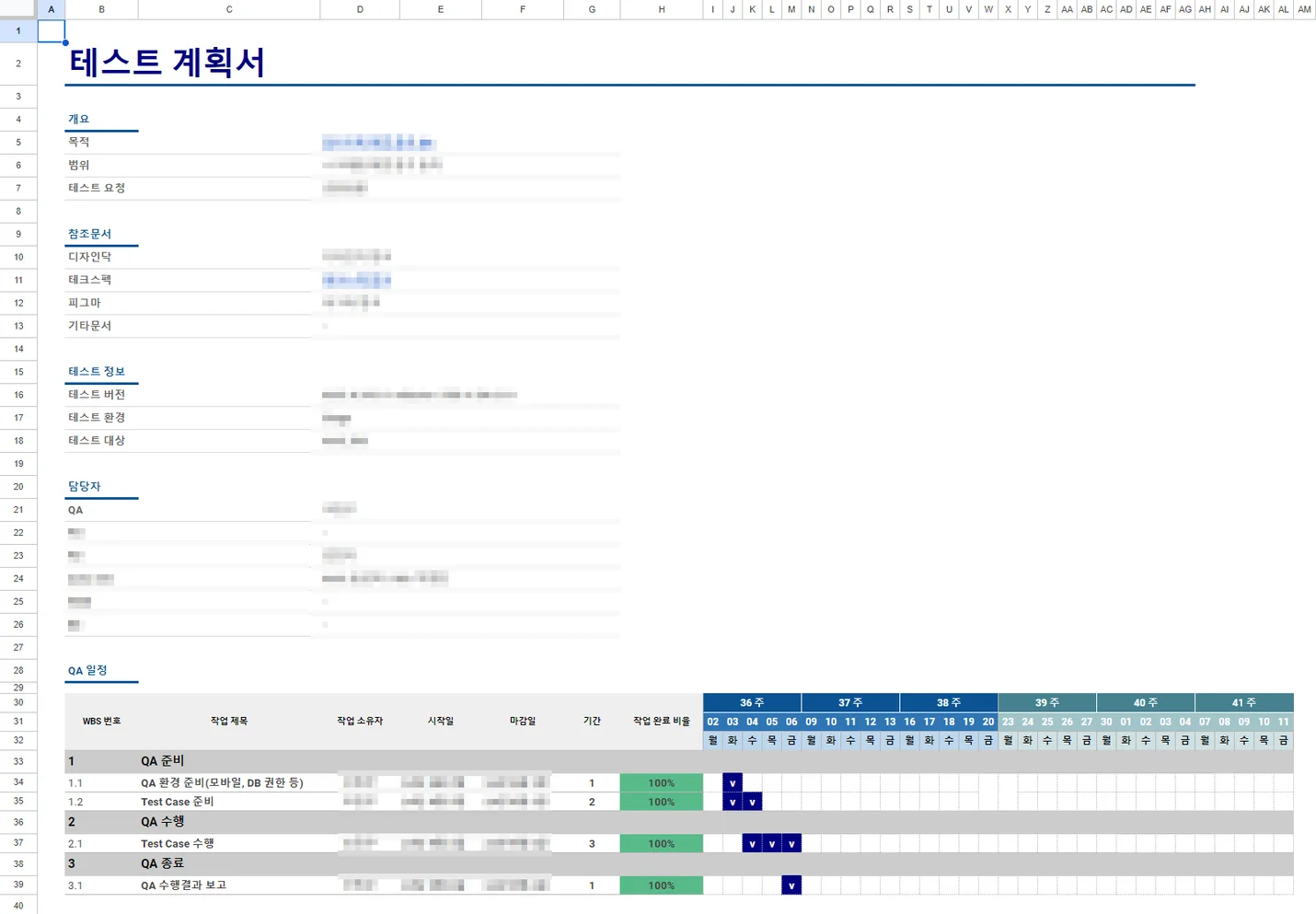Click the 테스트 정보 section heading
Screen dimensions: 1316x914
pos(97,372)
